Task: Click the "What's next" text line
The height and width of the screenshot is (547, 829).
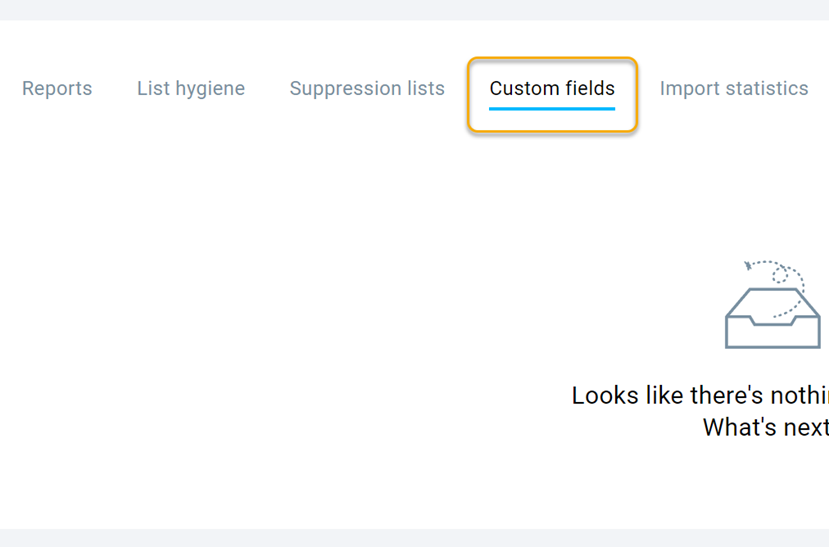Action: click(766, 428)
